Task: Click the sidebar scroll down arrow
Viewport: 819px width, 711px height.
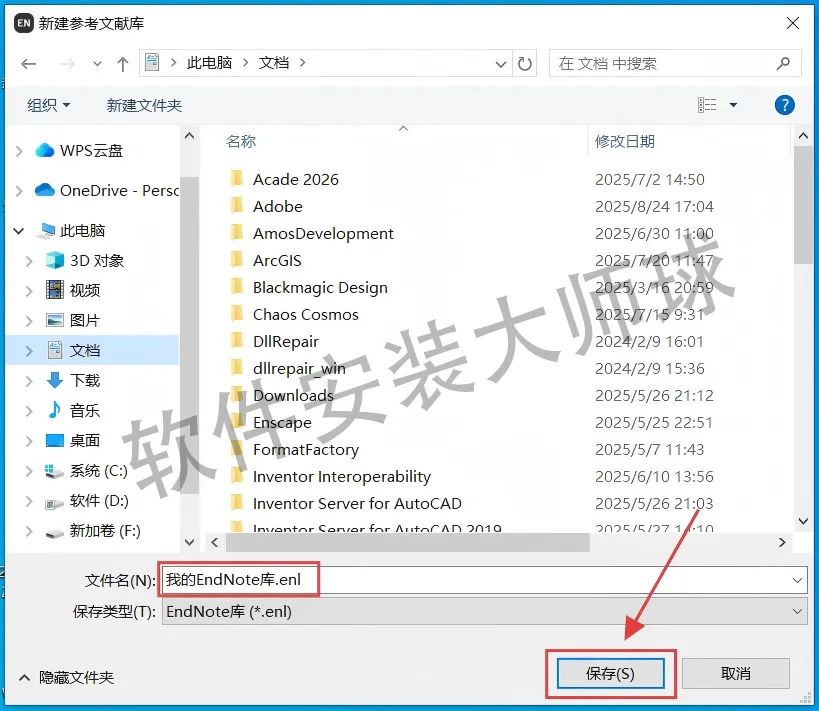Action: [x=190, y=543]
